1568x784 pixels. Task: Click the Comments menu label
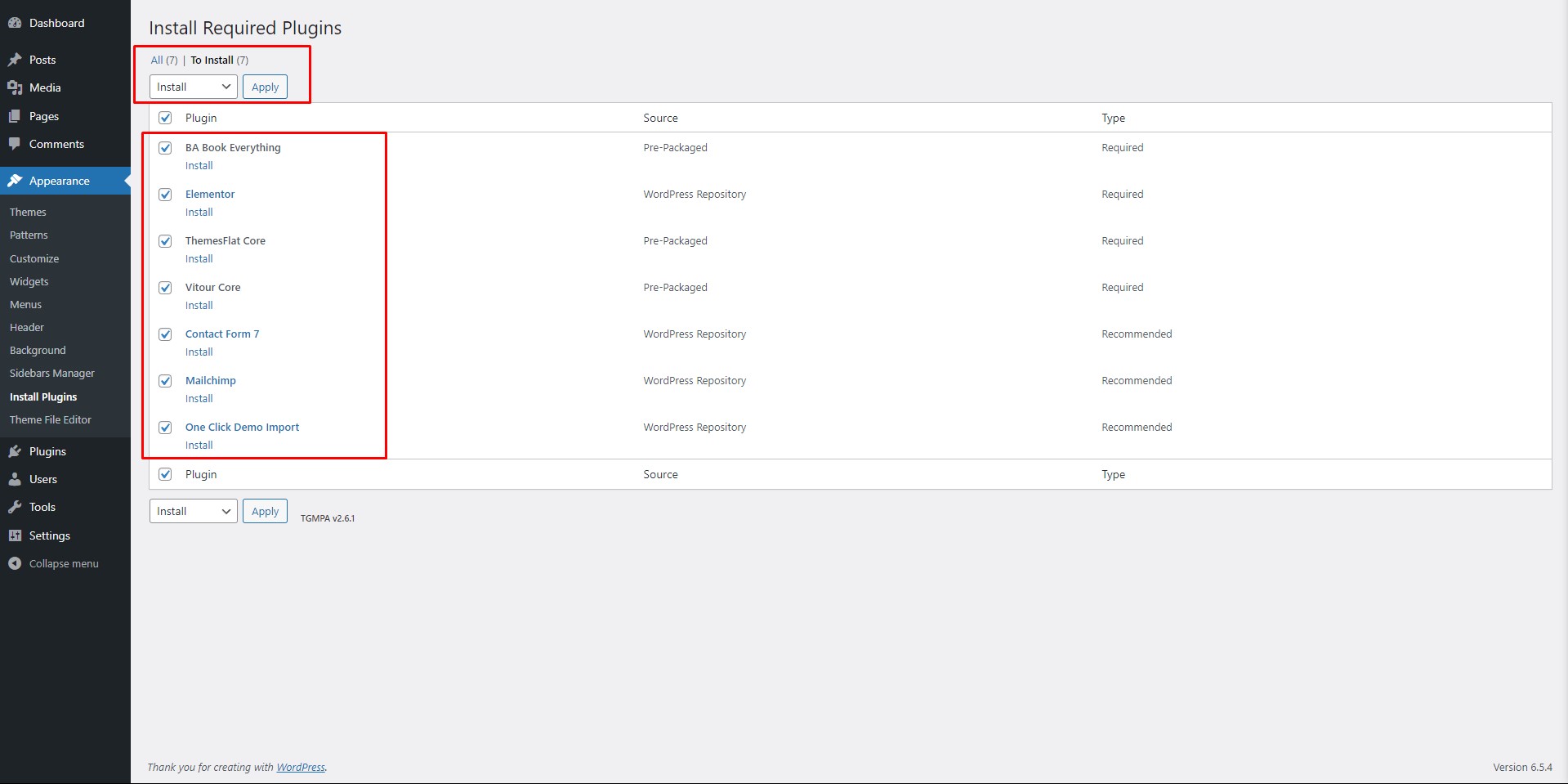click(56, 144)
